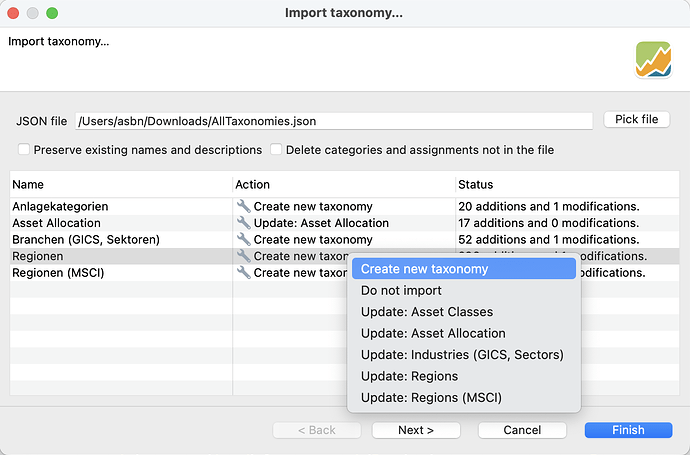Click wrench icon in Branchen (GICS, Sektoren) row
The width and height of the screenshot is (690, 455).
(x=243, y=240)
